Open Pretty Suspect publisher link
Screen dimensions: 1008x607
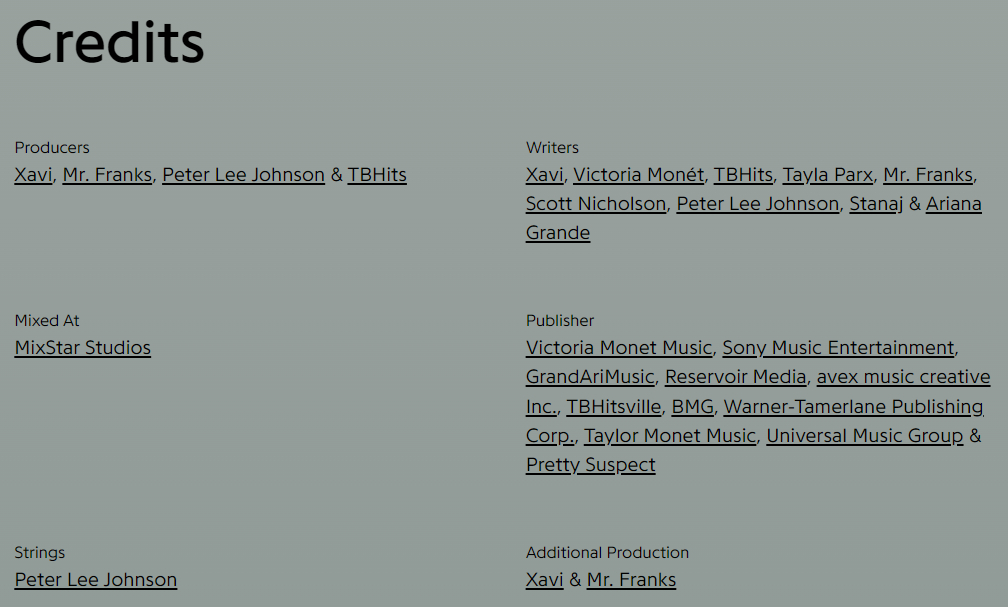coord(590,465)
